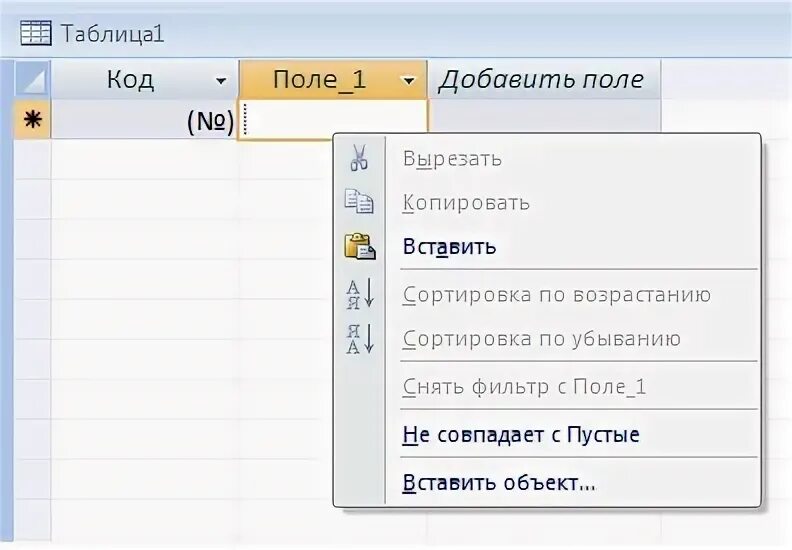Open Вставить объект... dialog
The width and height of the screenshot is (792, 550).
point(499,482)
